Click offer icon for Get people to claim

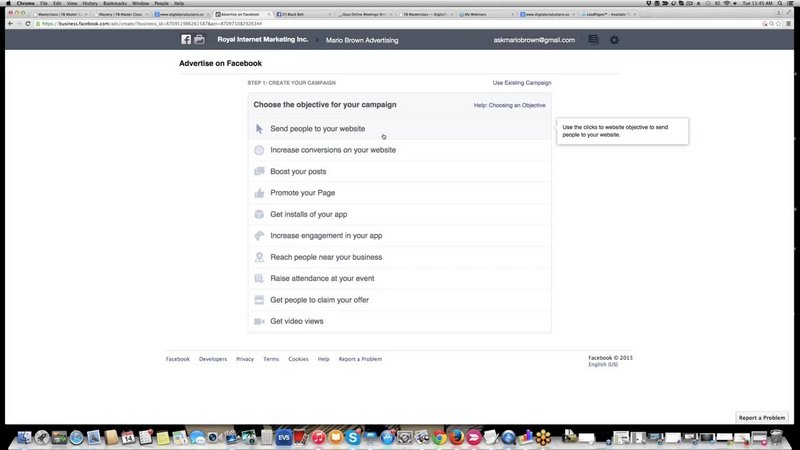tap(259, 300)
